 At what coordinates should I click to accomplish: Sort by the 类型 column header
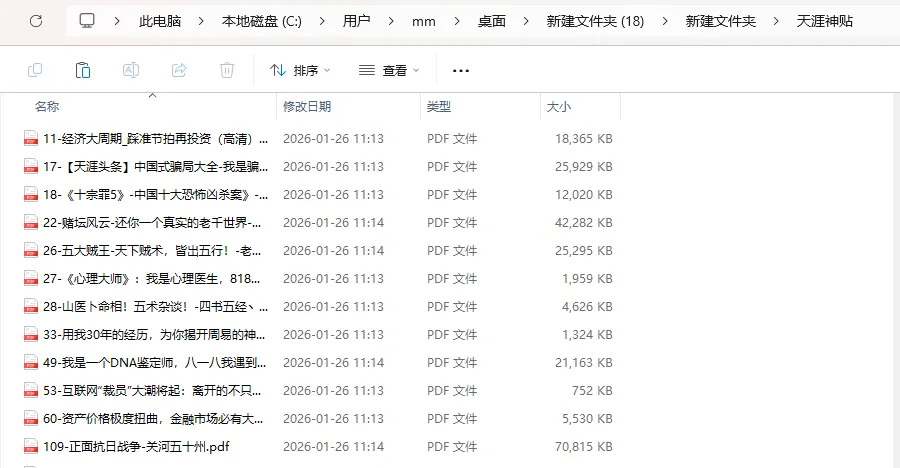439,106
